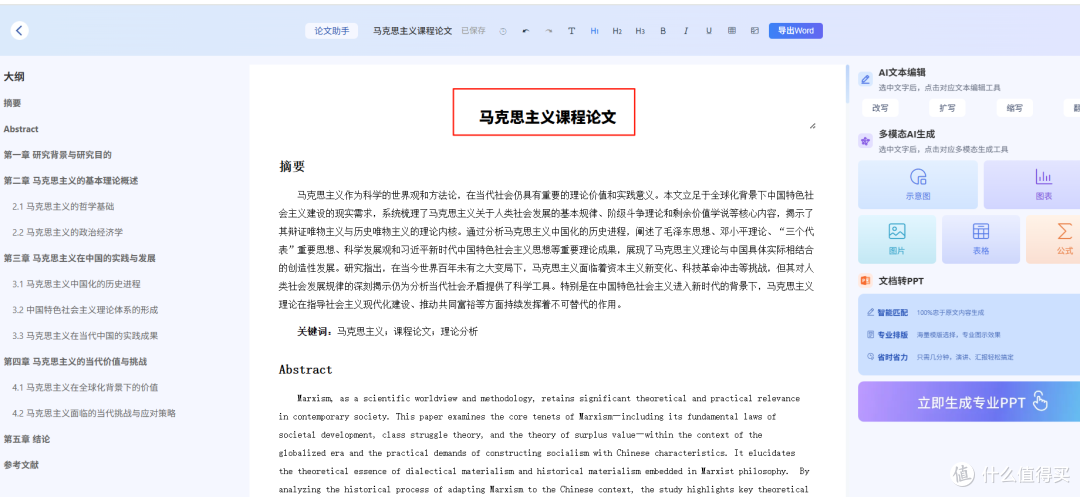
Task: Jump to 摘要 in the outline
Action: pyautogui.click(x=12, y=103)
